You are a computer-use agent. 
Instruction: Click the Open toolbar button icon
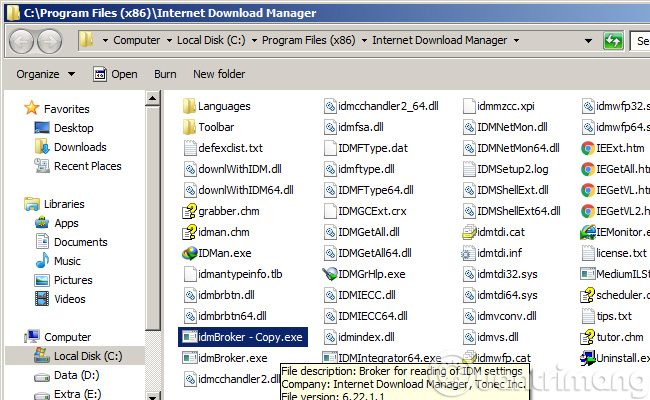(99, 74)
